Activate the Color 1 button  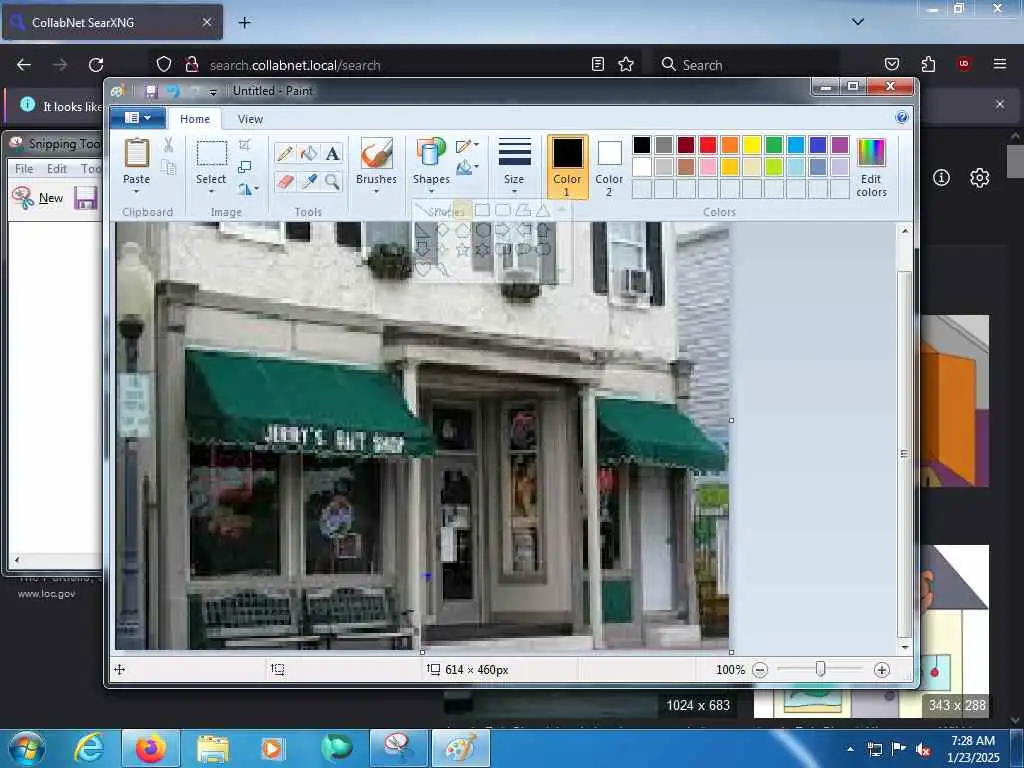567,167
